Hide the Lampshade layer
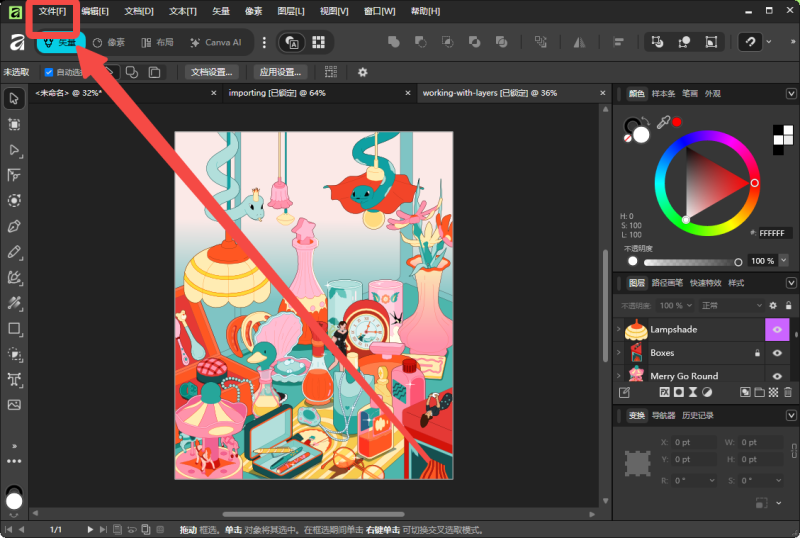 click(777, 329)
